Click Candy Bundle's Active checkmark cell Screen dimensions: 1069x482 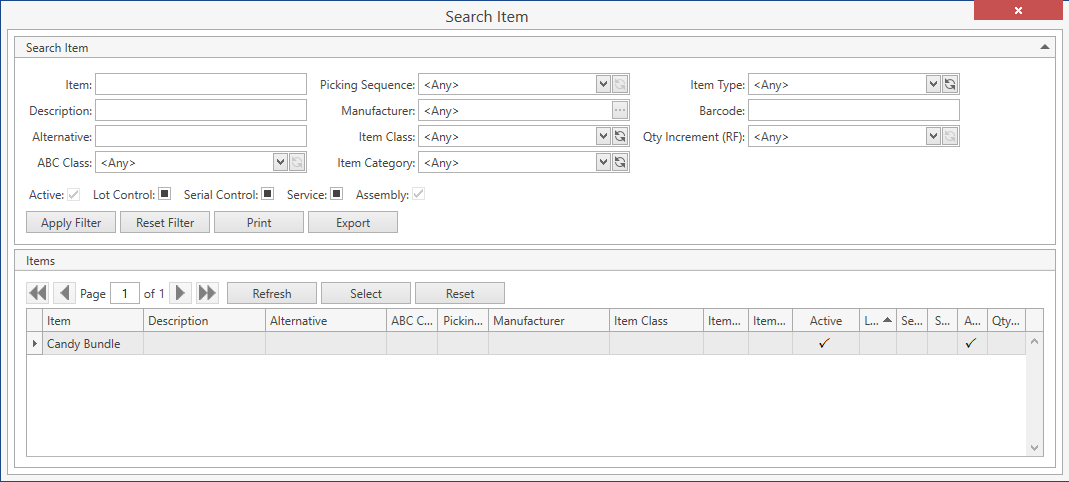coord(826,344)
